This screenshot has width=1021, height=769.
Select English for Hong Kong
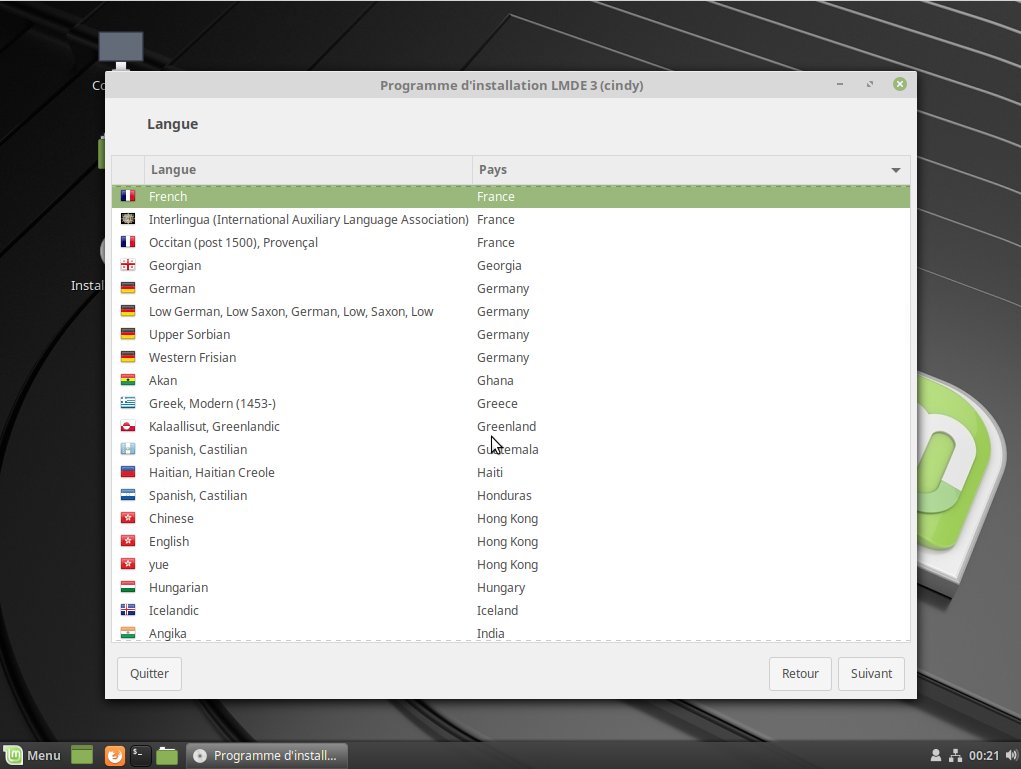point(169,541)
